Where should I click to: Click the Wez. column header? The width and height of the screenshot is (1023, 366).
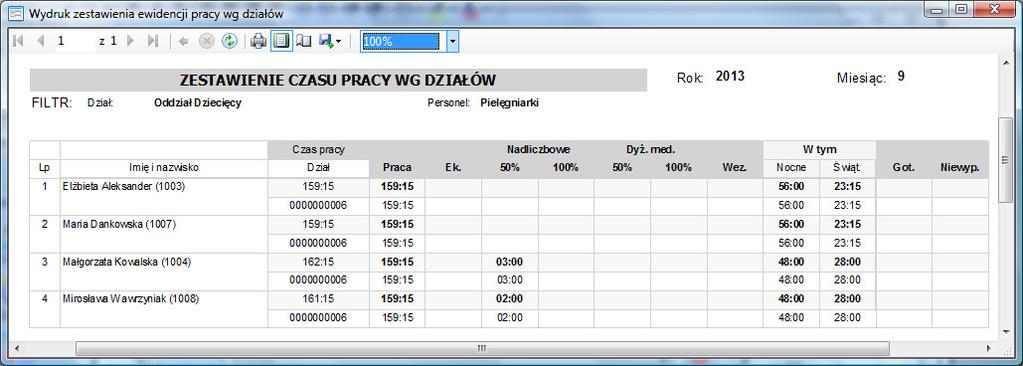(x=735, y=168)
